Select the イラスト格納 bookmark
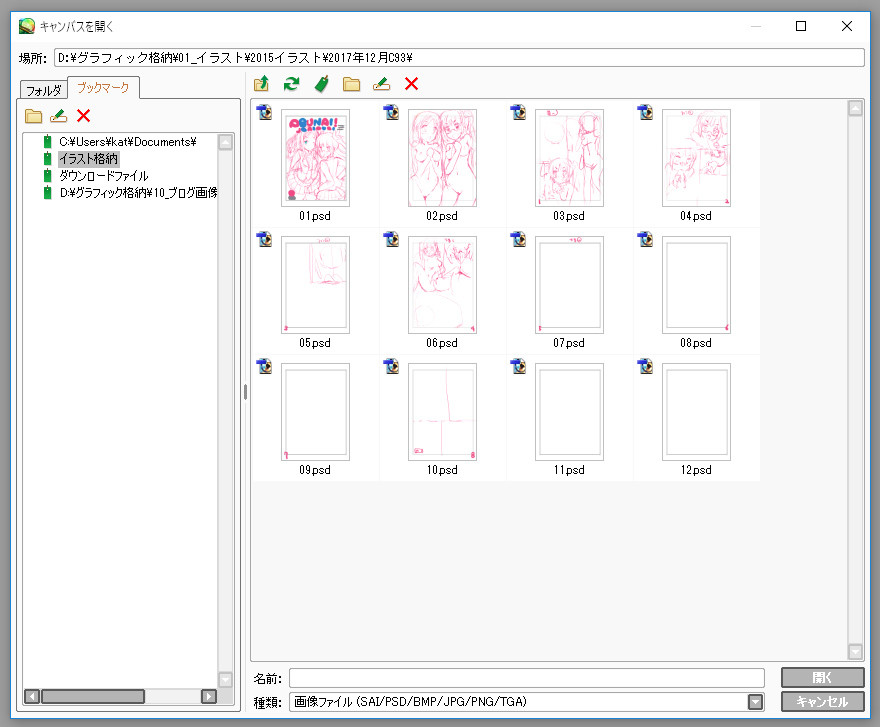This screenshot has width=880, height=727. [x=89, y=159]
